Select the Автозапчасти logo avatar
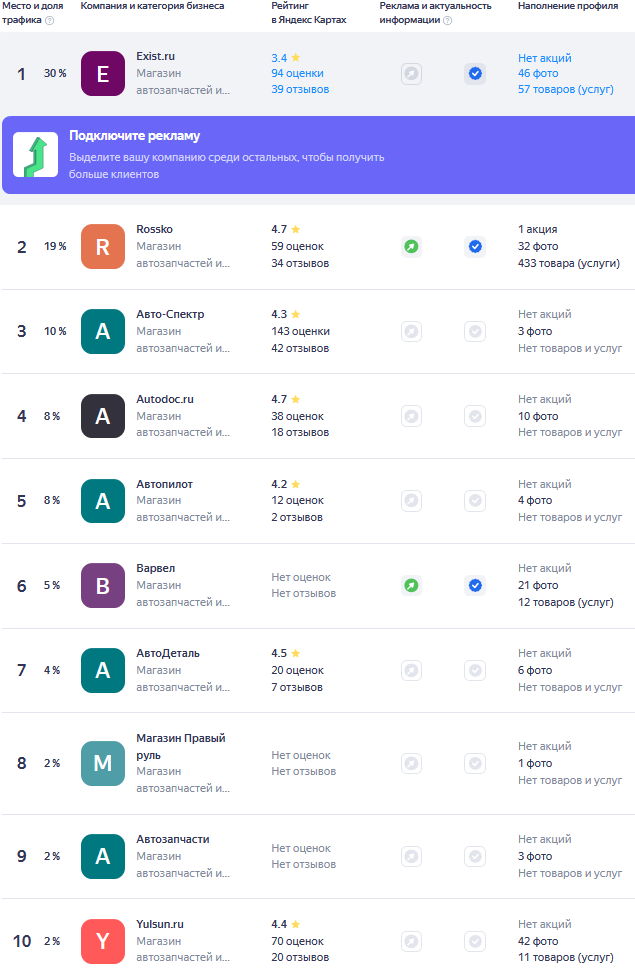635x980 pixels. (103, 856)
